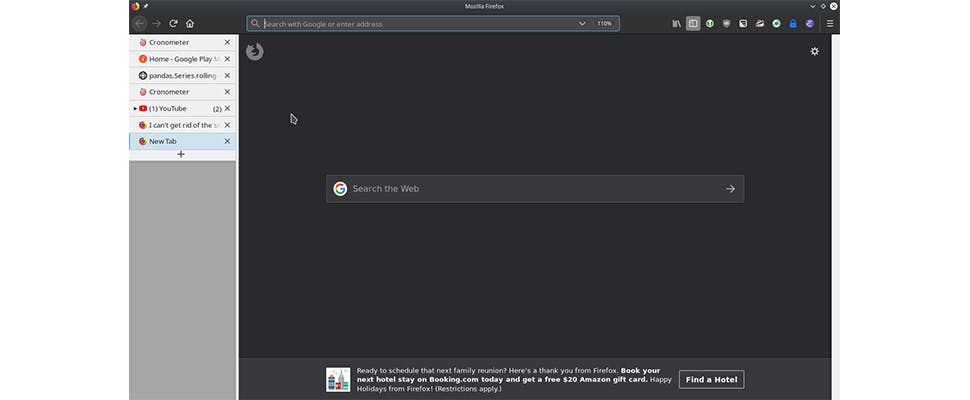The width and height of the screenshot is (970, 400).
Task: Close the New Tab entry
Action: (227, 141)
